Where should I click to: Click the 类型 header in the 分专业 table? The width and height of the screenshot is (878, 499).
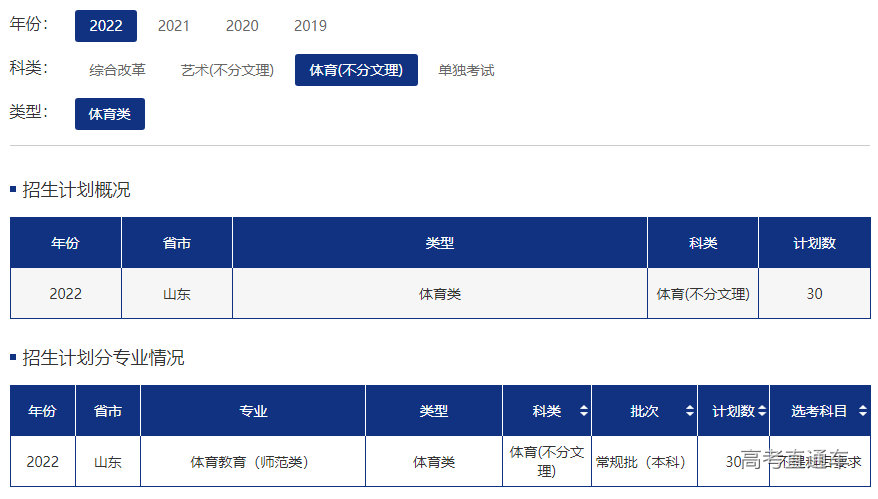[x=434, y=411]
